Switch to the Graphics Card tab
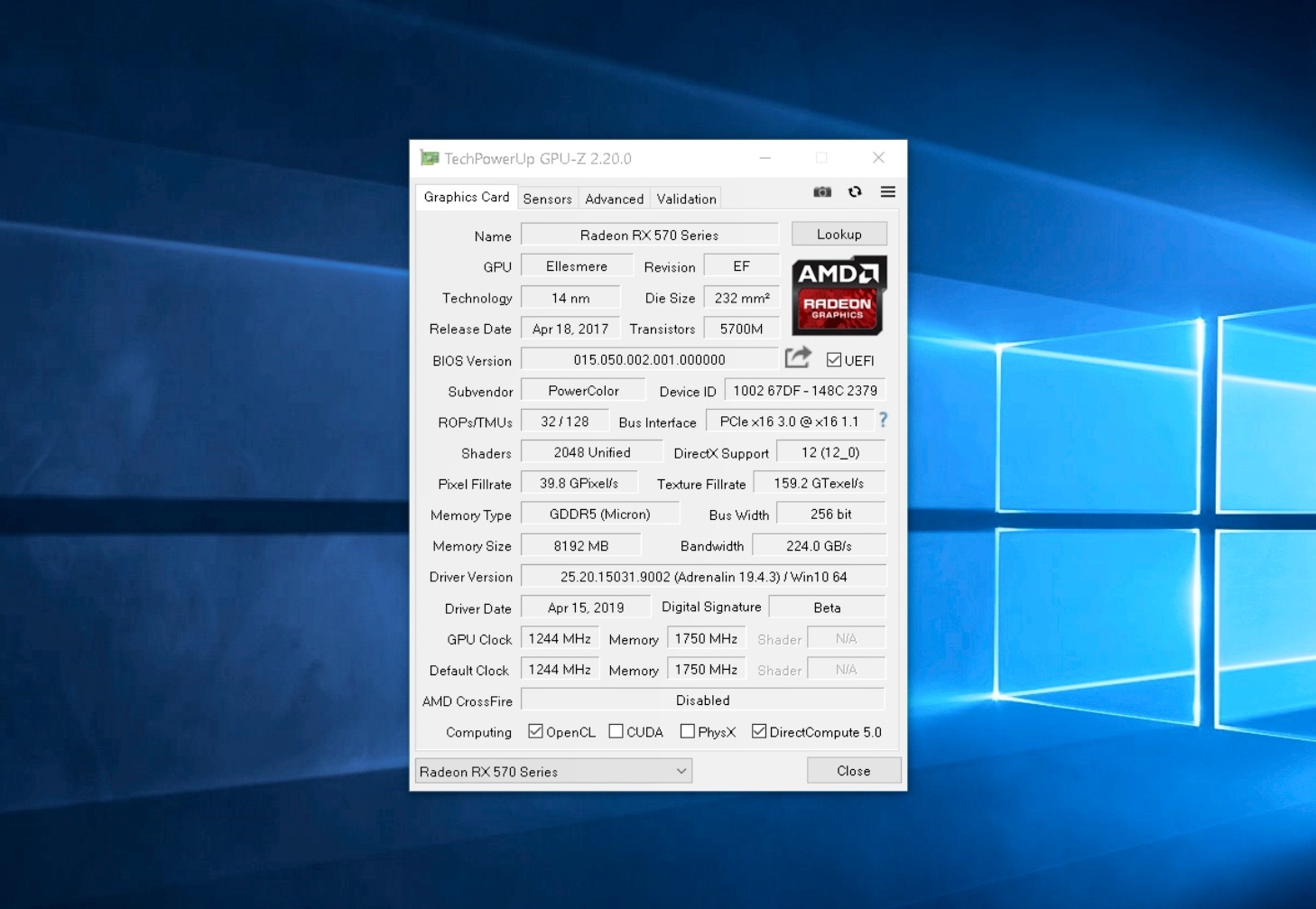Screen dimensions: 1316x909 (467, 197)
